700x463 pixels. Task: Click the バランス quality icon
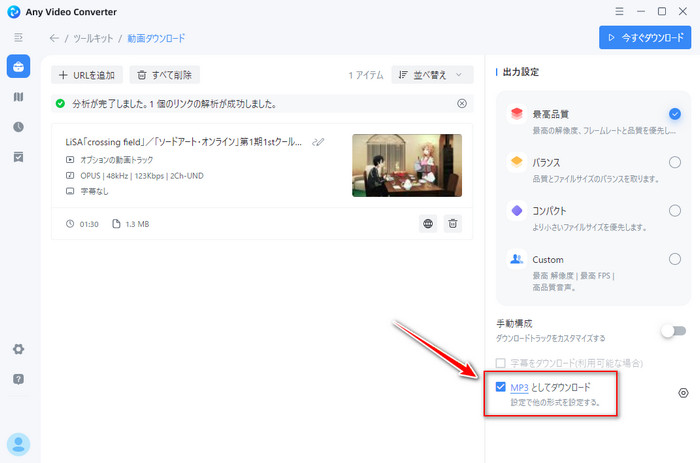pyautogui.click(x=517, y=162)
